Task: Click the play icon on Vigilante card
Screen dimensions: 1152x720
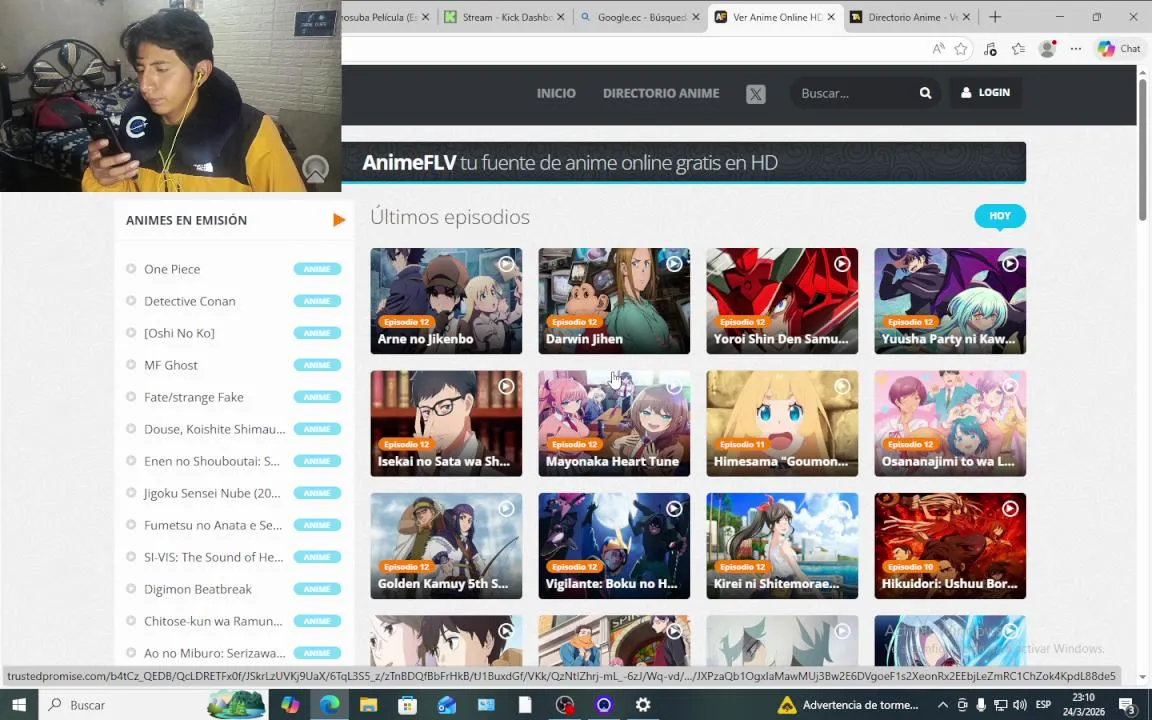Action: point(674,508)
